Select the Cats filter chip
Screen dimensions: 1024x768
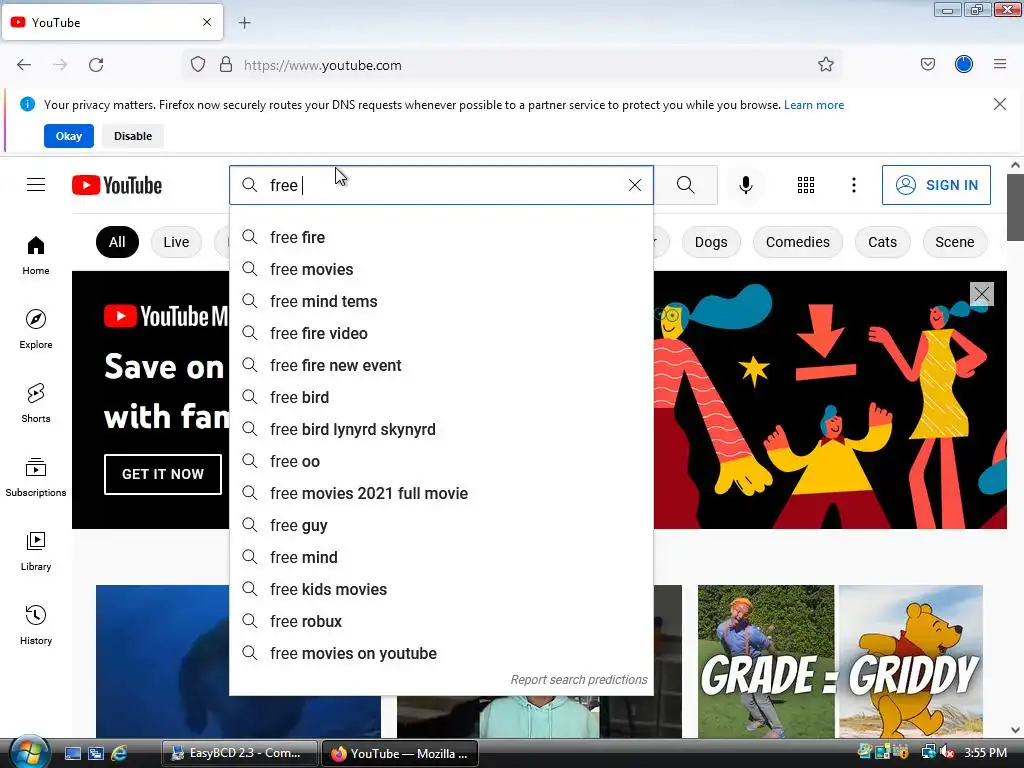pos(882,242)
